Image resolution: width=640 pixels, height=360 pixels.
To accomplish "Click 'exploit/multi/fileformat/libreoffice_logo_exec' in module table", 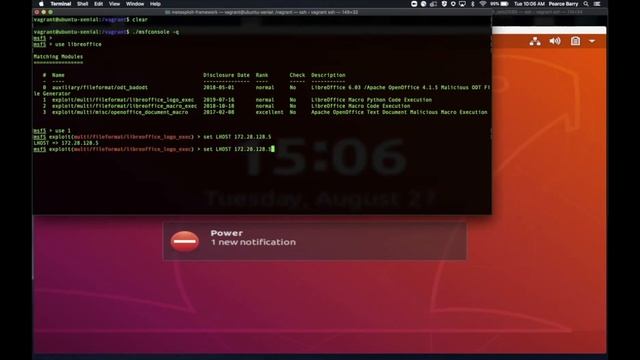I will tap(123, 100).
